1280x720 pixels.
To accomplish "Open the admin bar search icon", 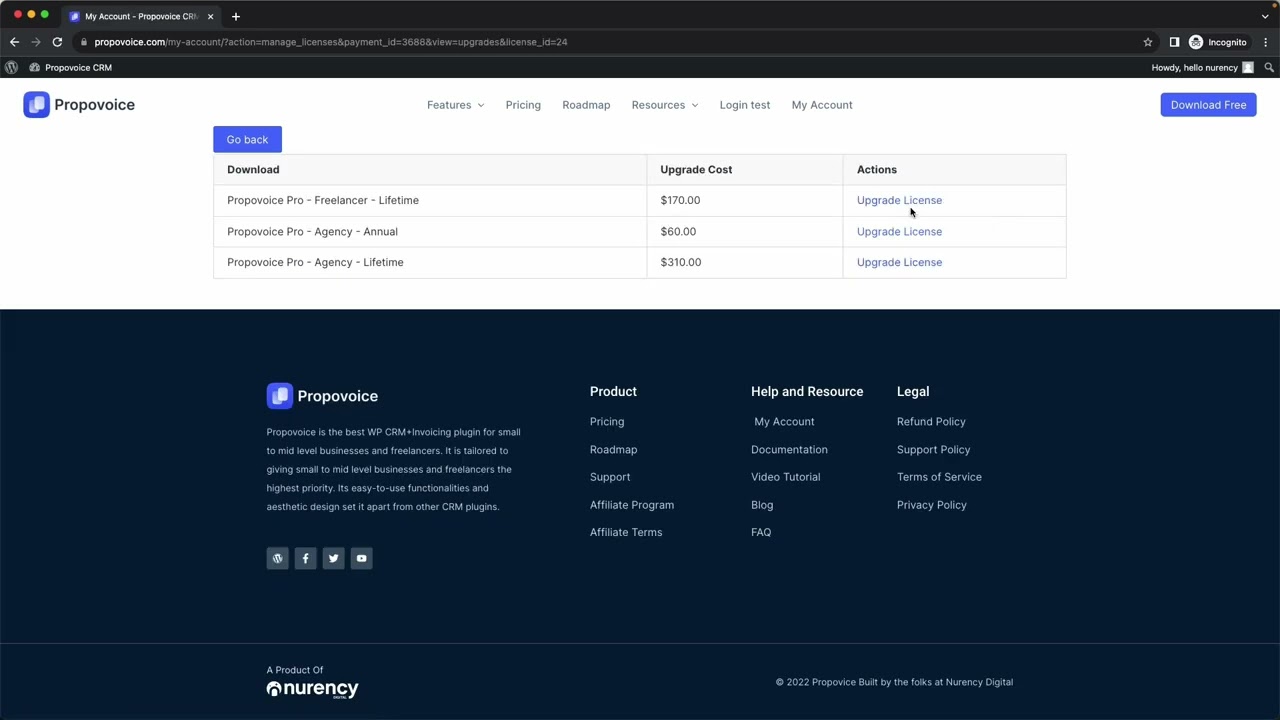I will pos(1269,67).
